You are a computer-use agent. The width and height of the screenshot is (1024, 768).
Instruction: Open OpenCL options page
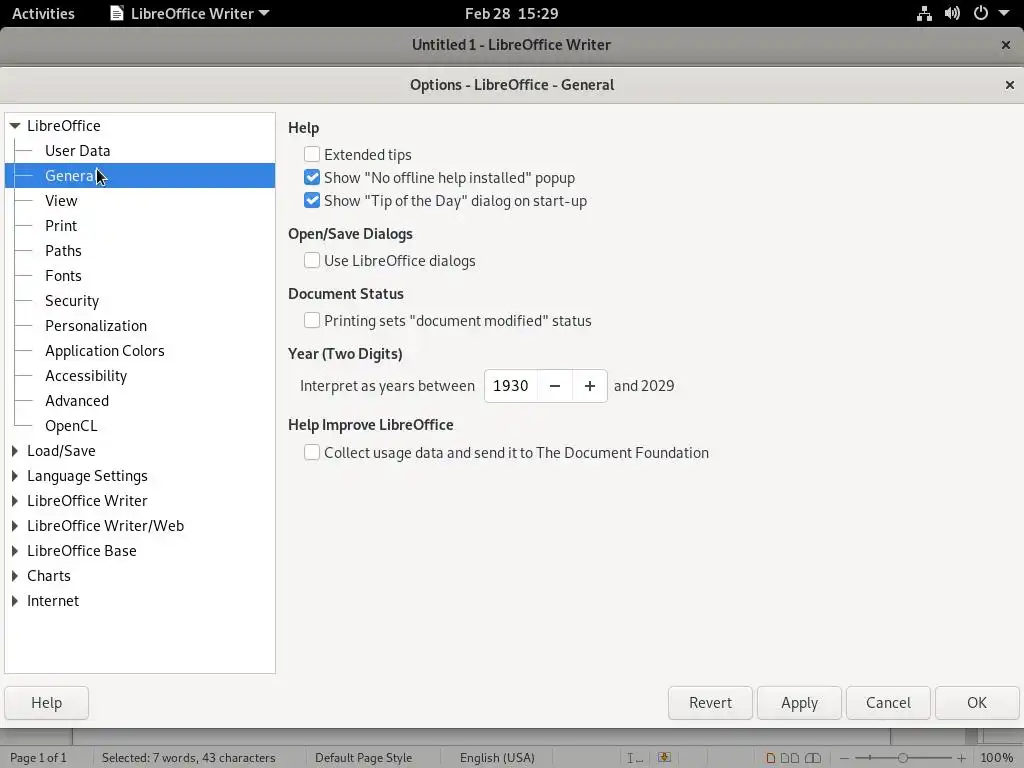coord(71,426)
